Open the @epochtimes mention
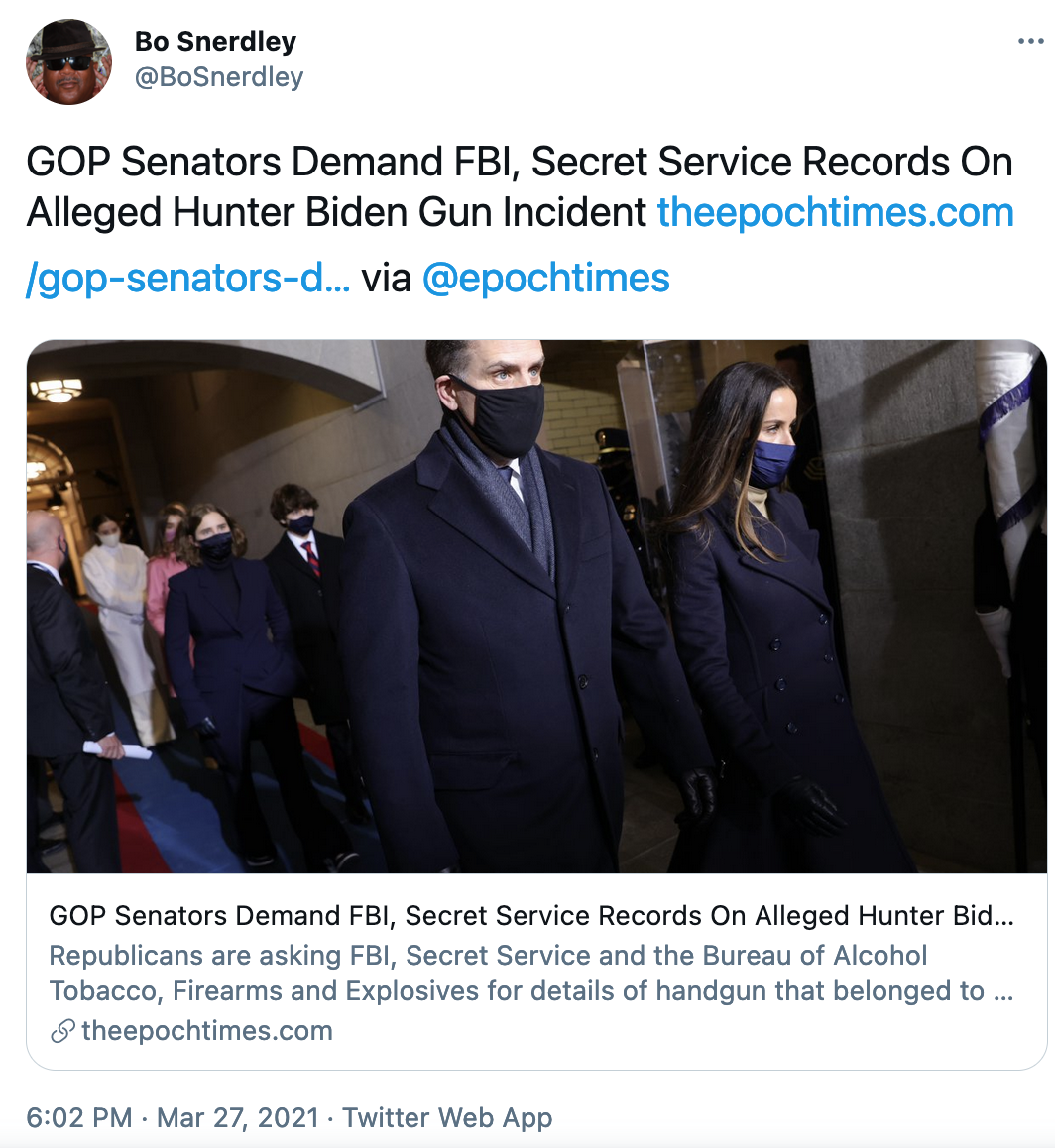Viewport: 1055px width, 1148px height. click(x=546, y=279)
